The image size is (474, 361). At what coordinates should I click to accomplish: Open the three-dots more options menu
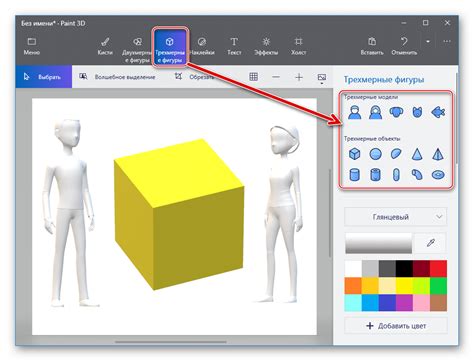click(x=447, y=41)
